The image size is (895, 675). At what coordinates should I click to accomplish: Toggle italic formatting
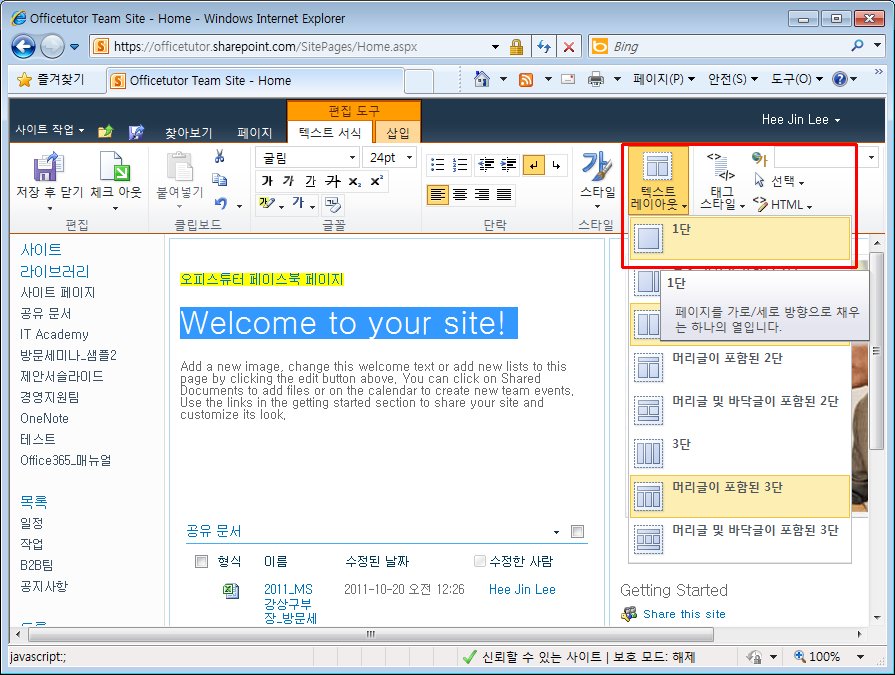(288, 181)
